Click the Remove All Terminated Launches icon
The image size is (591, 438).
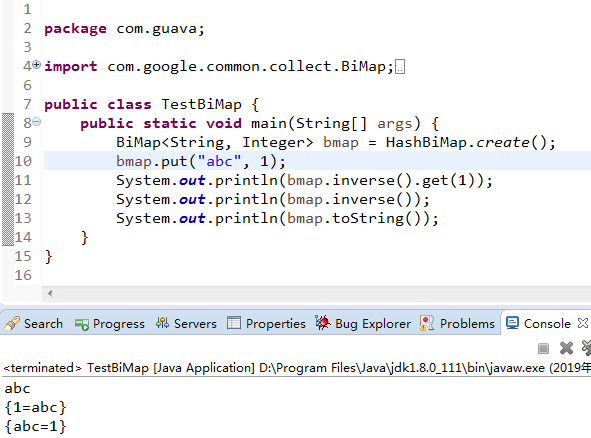(586, 348)
